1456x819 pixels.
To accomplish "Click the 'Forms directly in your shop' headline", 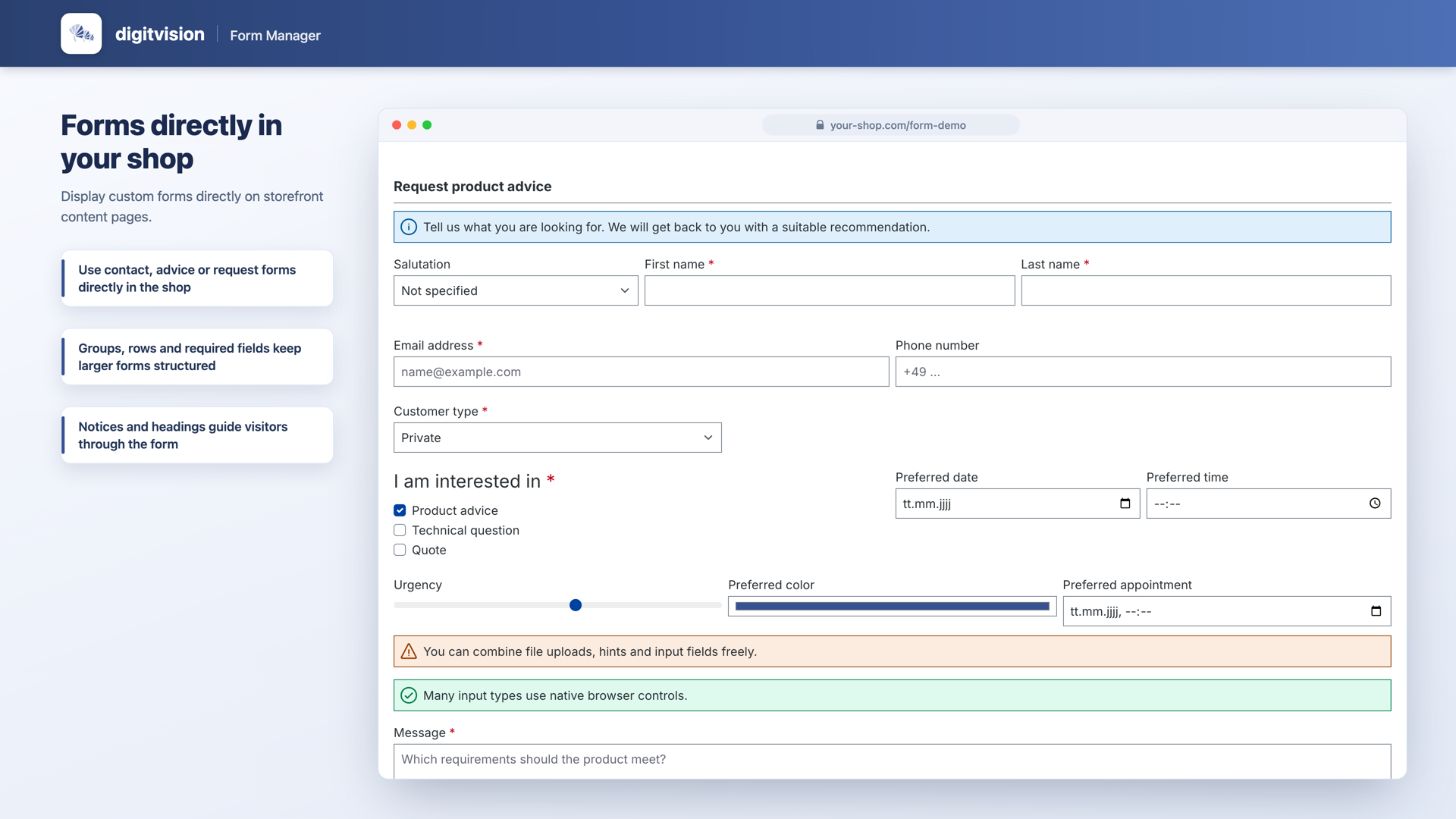I will (171, 142).
